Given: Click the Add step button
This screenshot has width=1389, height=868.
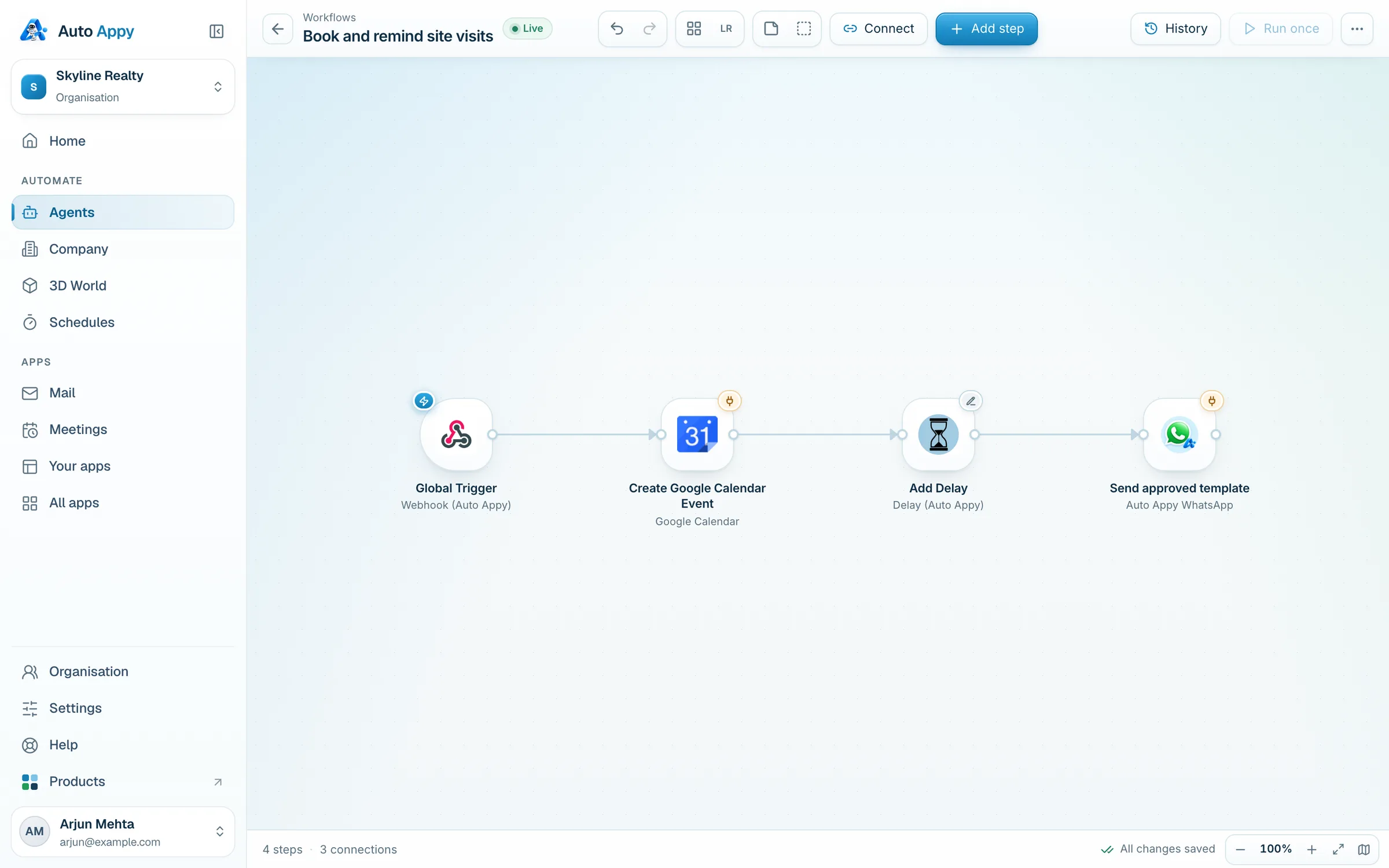Looking at the screenshot, I should [986, 28].
